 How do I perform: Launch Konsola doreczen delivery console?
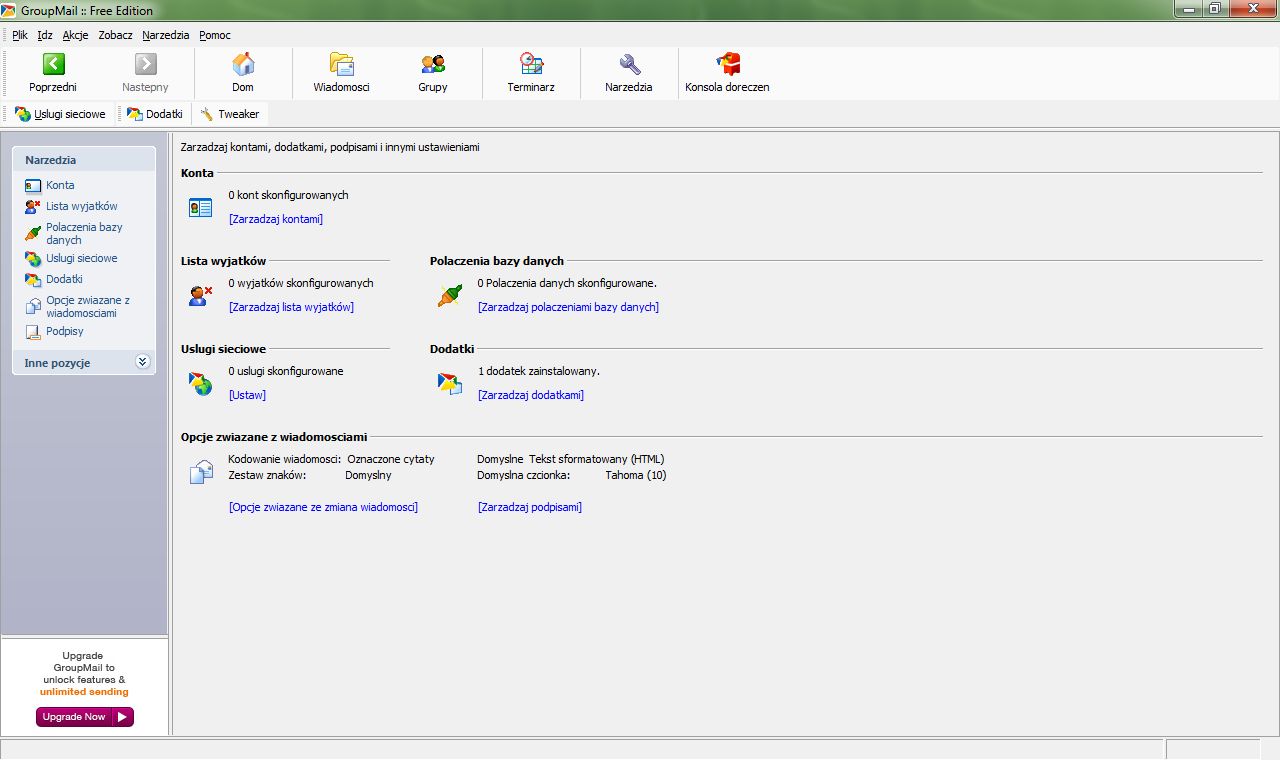point(727,74)
